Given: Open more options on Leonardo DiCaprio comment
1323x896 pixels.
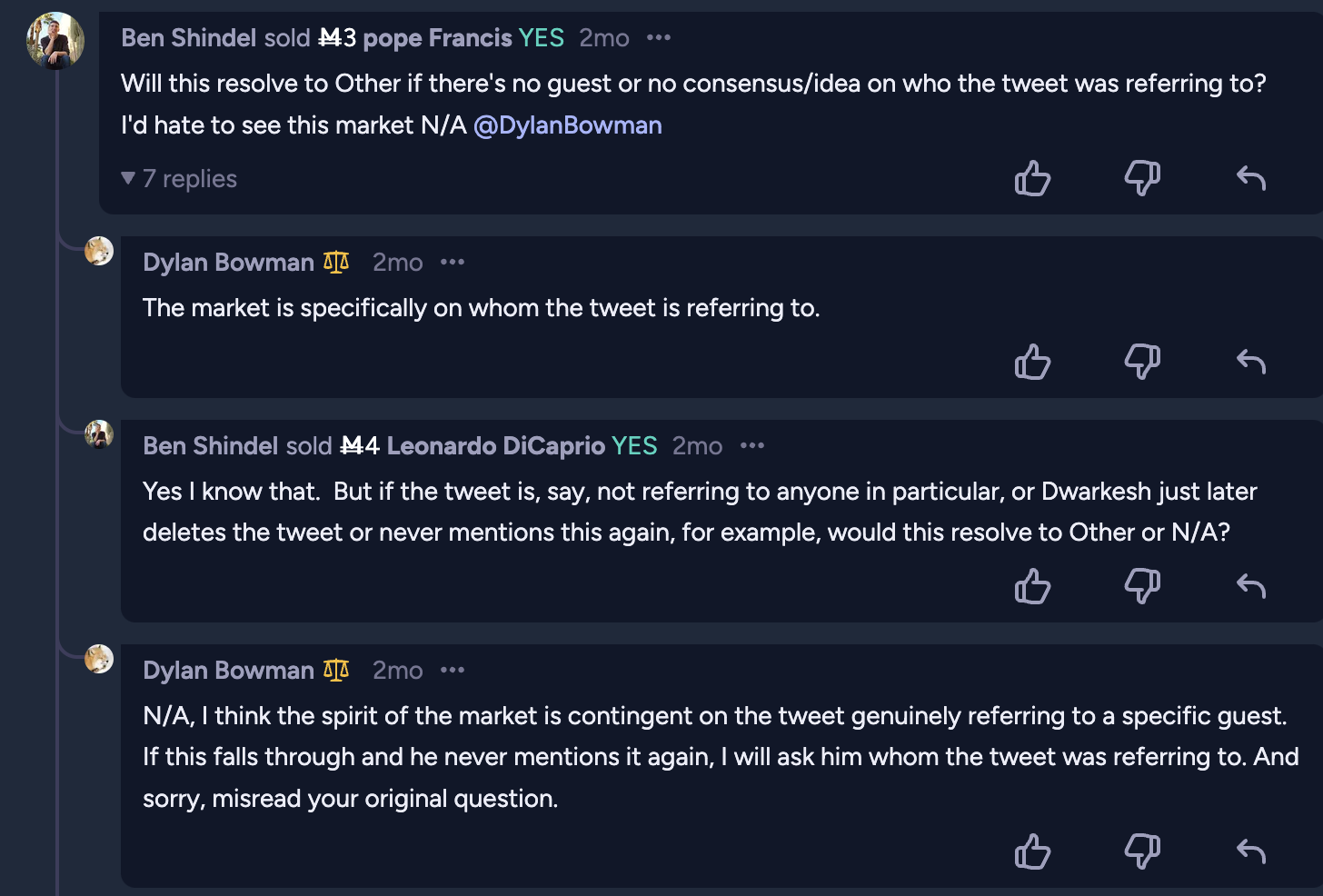Looking at the screenshot, I should point(752,445).
